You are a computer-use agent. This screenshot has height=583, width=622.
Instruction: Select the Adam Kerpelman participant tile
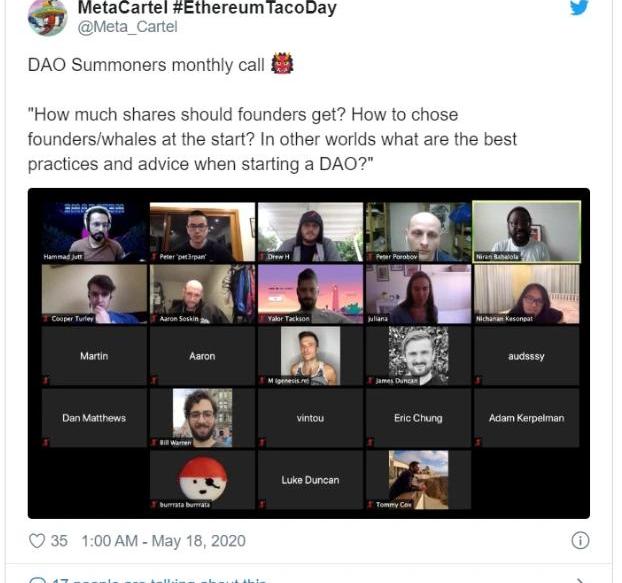click(526, 418)
